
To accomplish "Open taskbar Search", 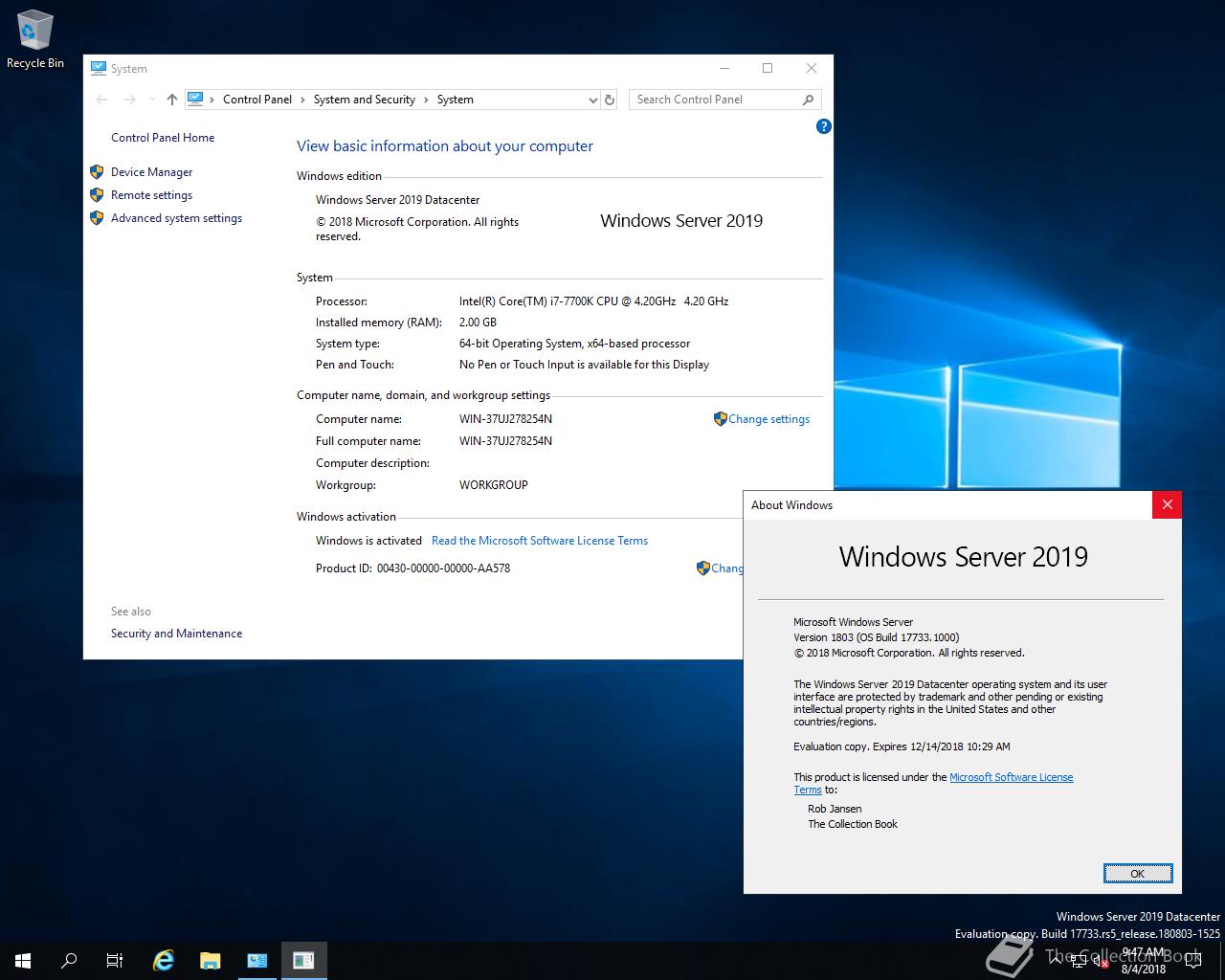I will (x=69, y=961).
